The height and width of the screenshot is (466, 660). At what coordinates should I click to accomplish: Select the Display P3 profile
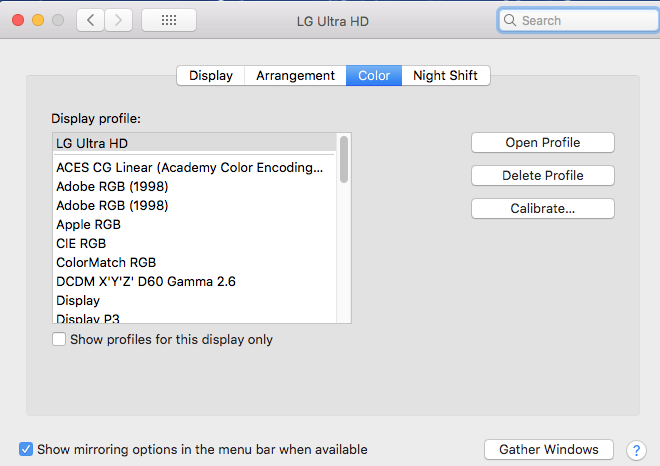(195, 318)
